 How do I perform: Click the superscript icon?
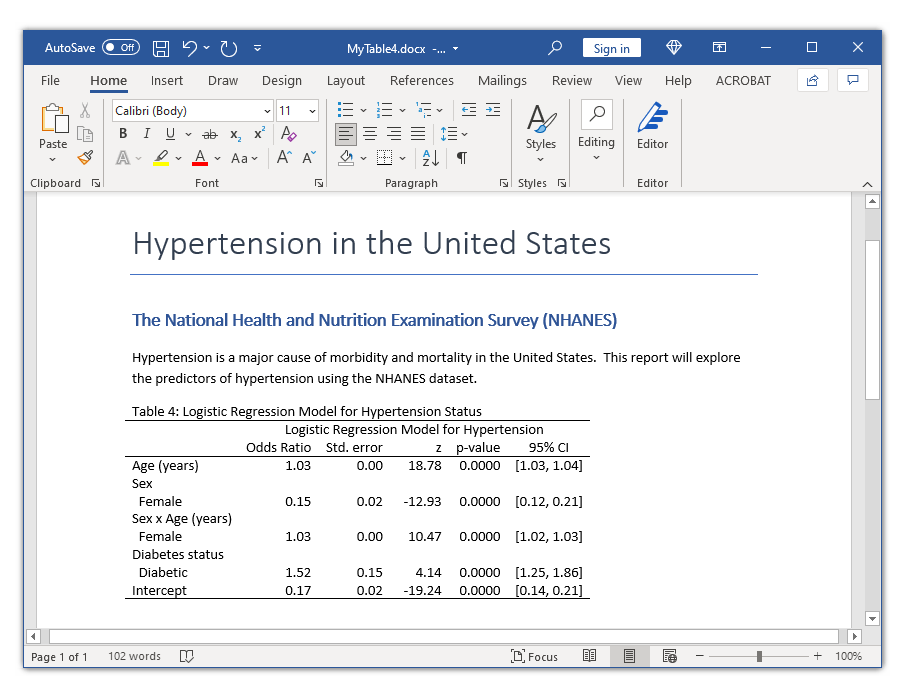(x=258, y=133)
